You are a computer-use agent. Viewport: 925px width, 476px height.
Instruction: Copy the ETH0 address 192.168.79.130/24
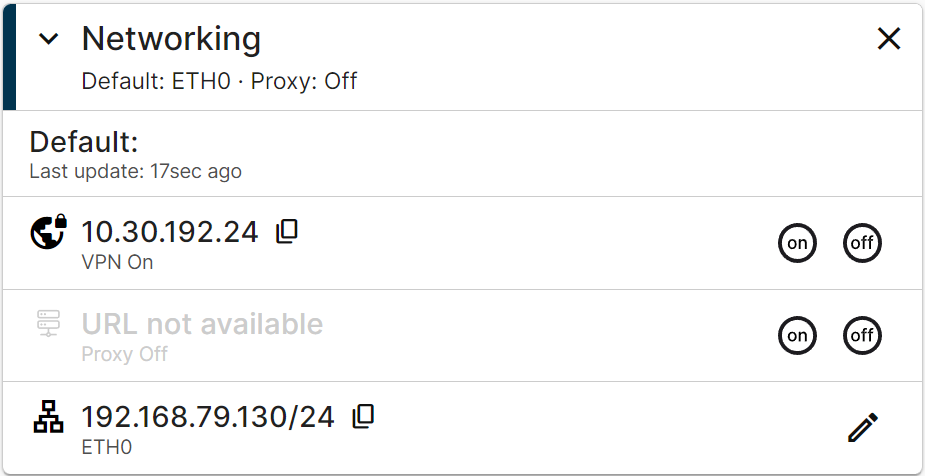tap(363, 416)
